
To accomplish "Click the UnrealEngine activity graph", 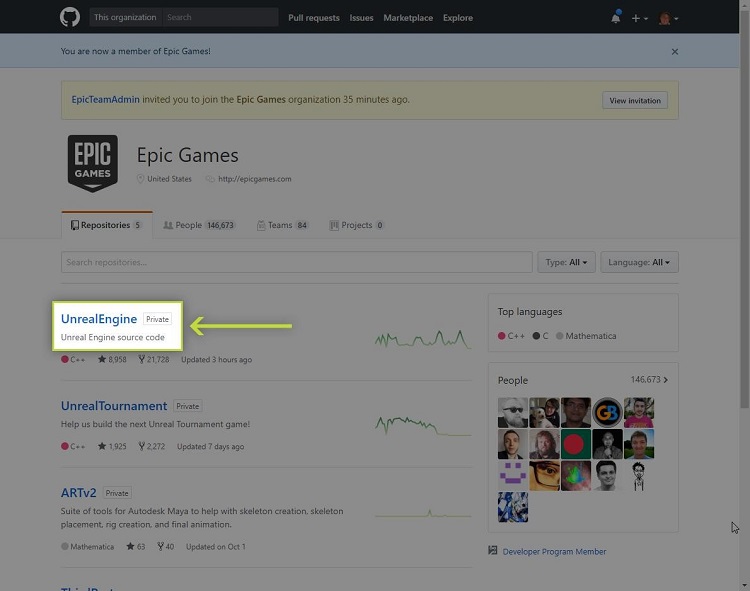I will pos(423,339).
